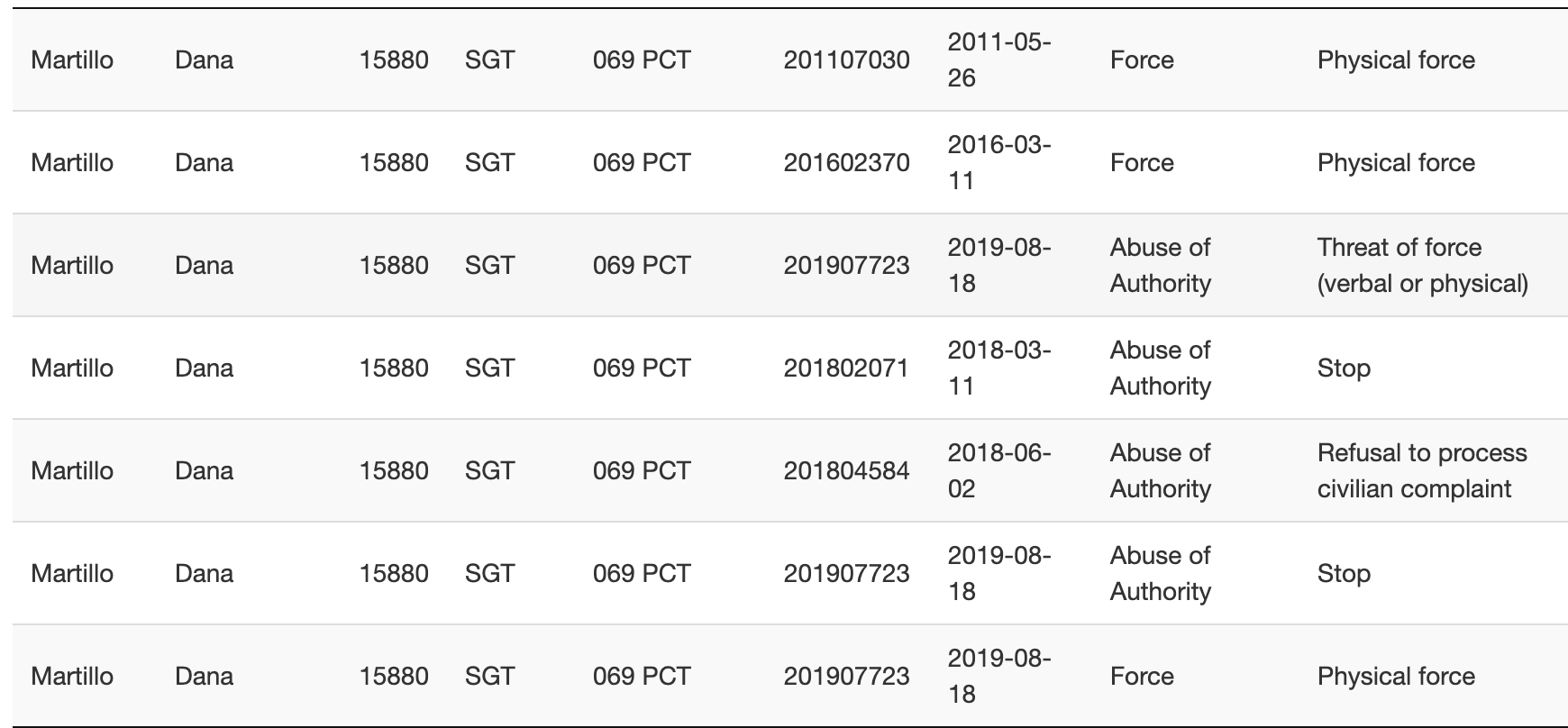Viewport: 1568px width, 728px height.
Task: Click the date 2016-03-11
Action: point(998,162)
